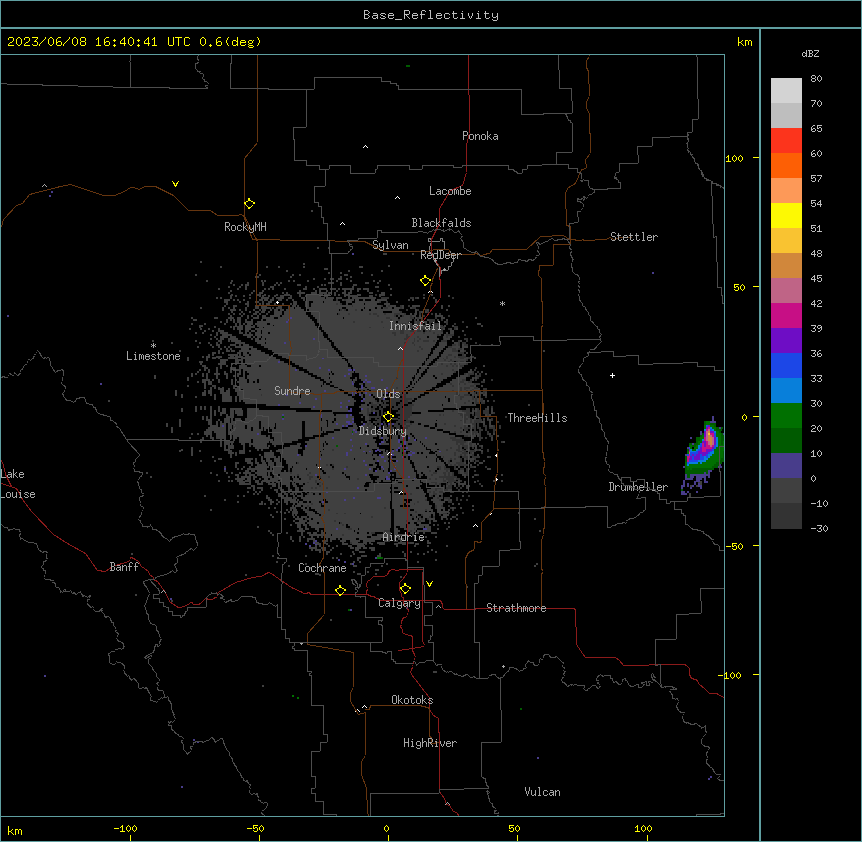862x842 pixels.
Task: Click the Sundre label
Action: click(x=292, y=391)
